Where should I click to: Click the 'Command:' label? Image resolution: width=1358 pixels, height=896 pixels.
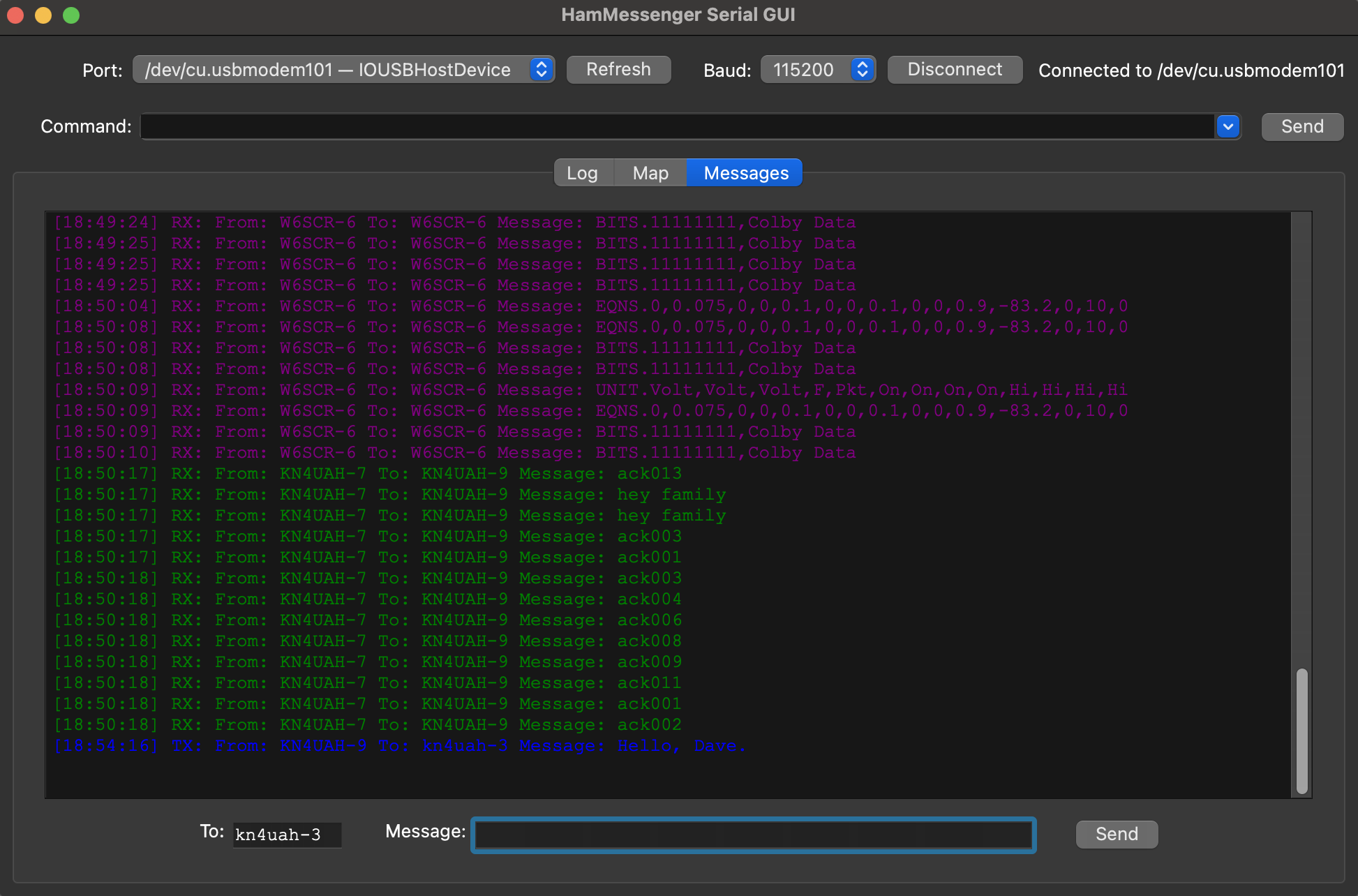click(86, 126)
